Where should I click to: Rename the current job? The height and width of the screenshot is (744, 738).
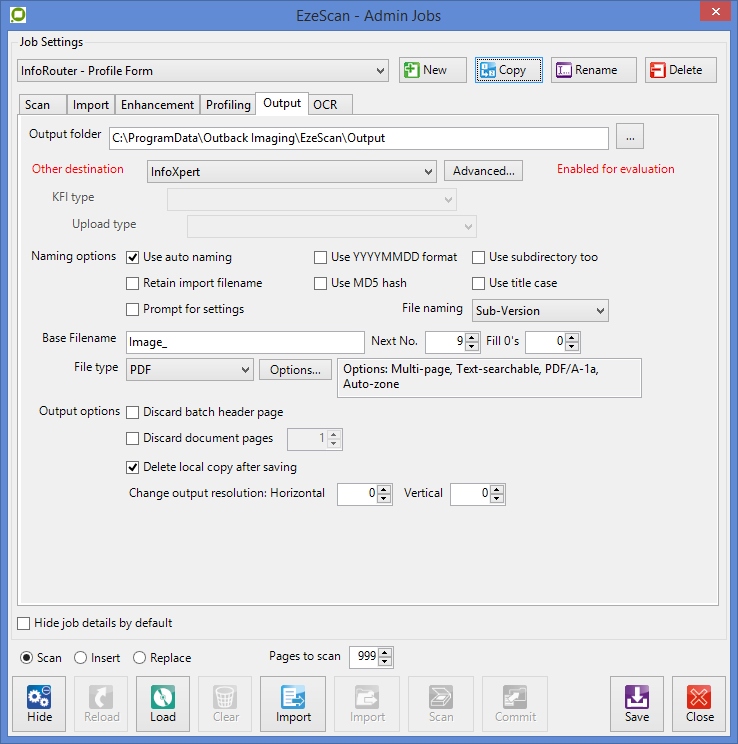pos(593,70)
